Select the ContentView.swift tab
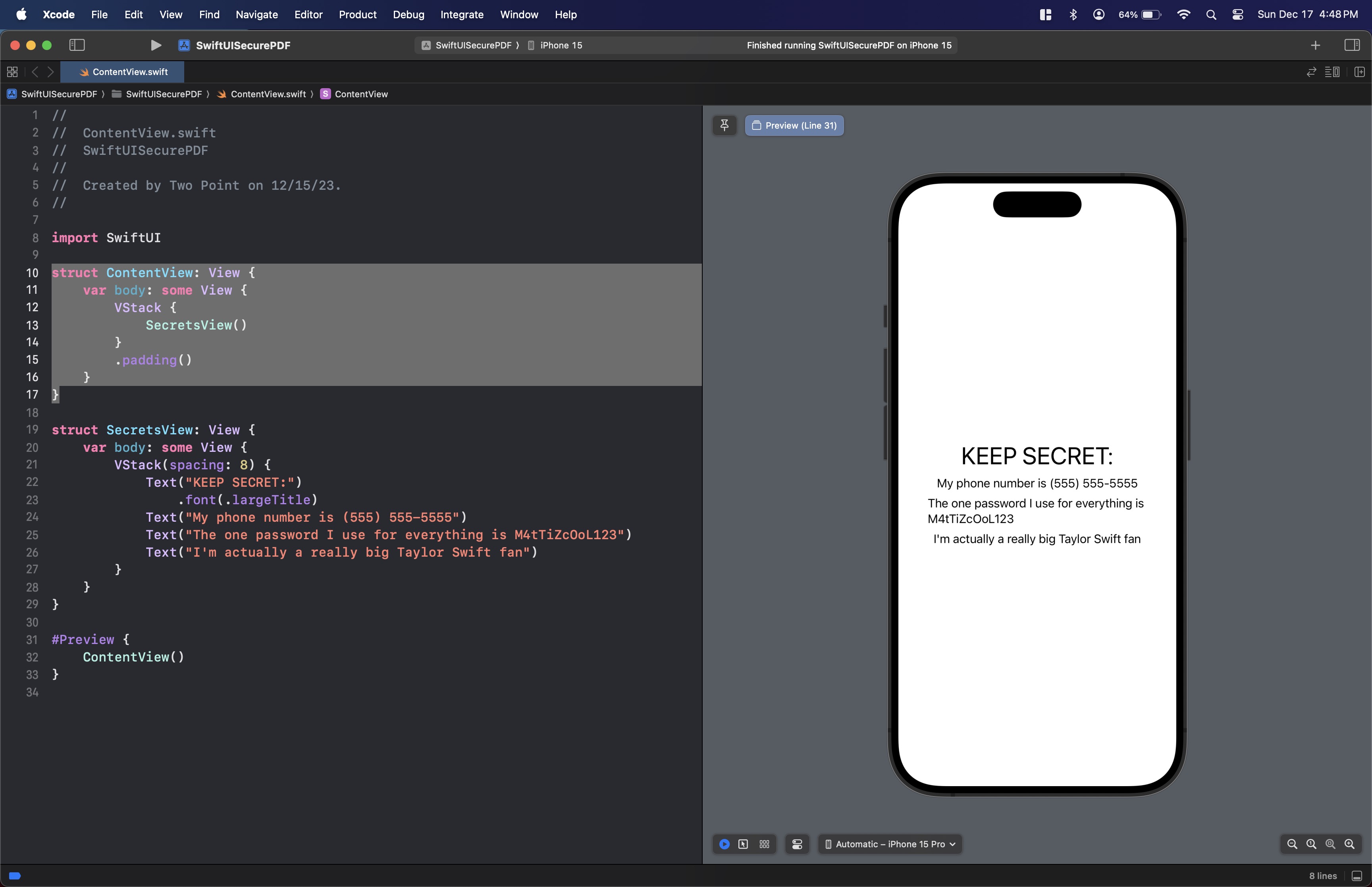Image resolution: width=1372 pixels, height=887 pixels. [x=123, y=71]
